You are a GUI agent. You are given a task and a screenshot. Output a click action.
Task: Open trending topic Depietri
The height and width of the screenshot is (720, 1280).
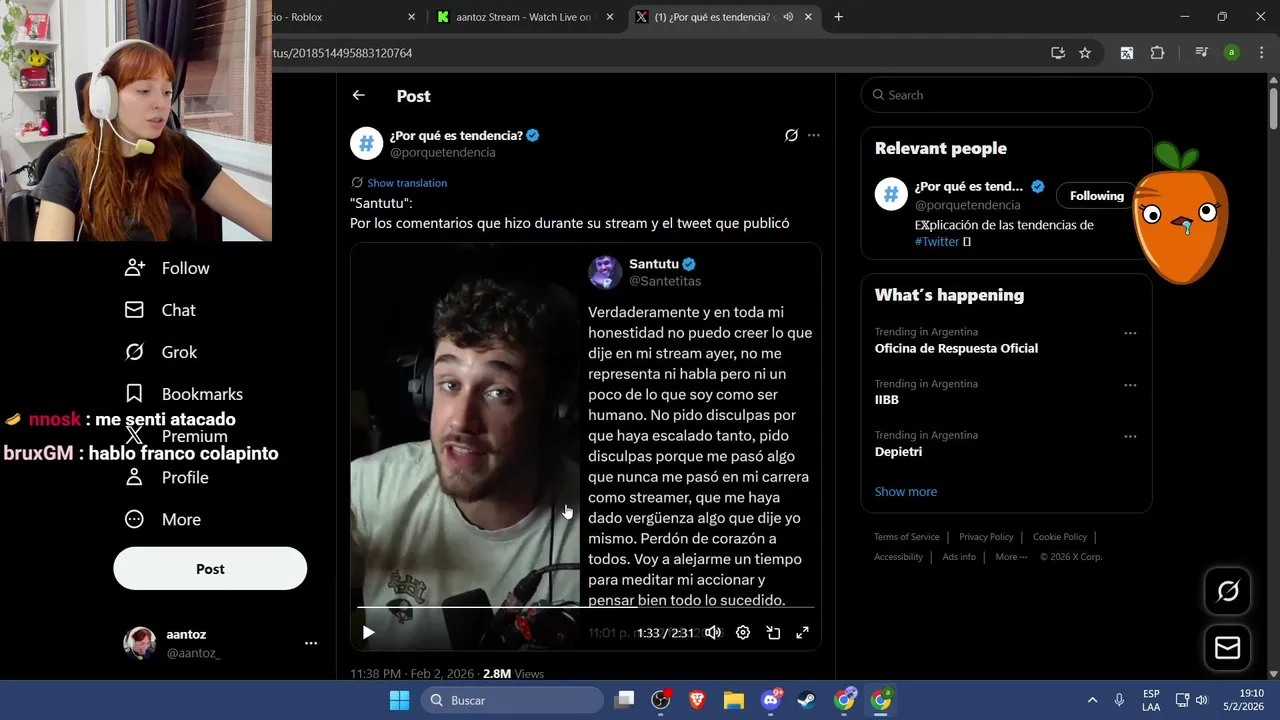tap(898, 452)
